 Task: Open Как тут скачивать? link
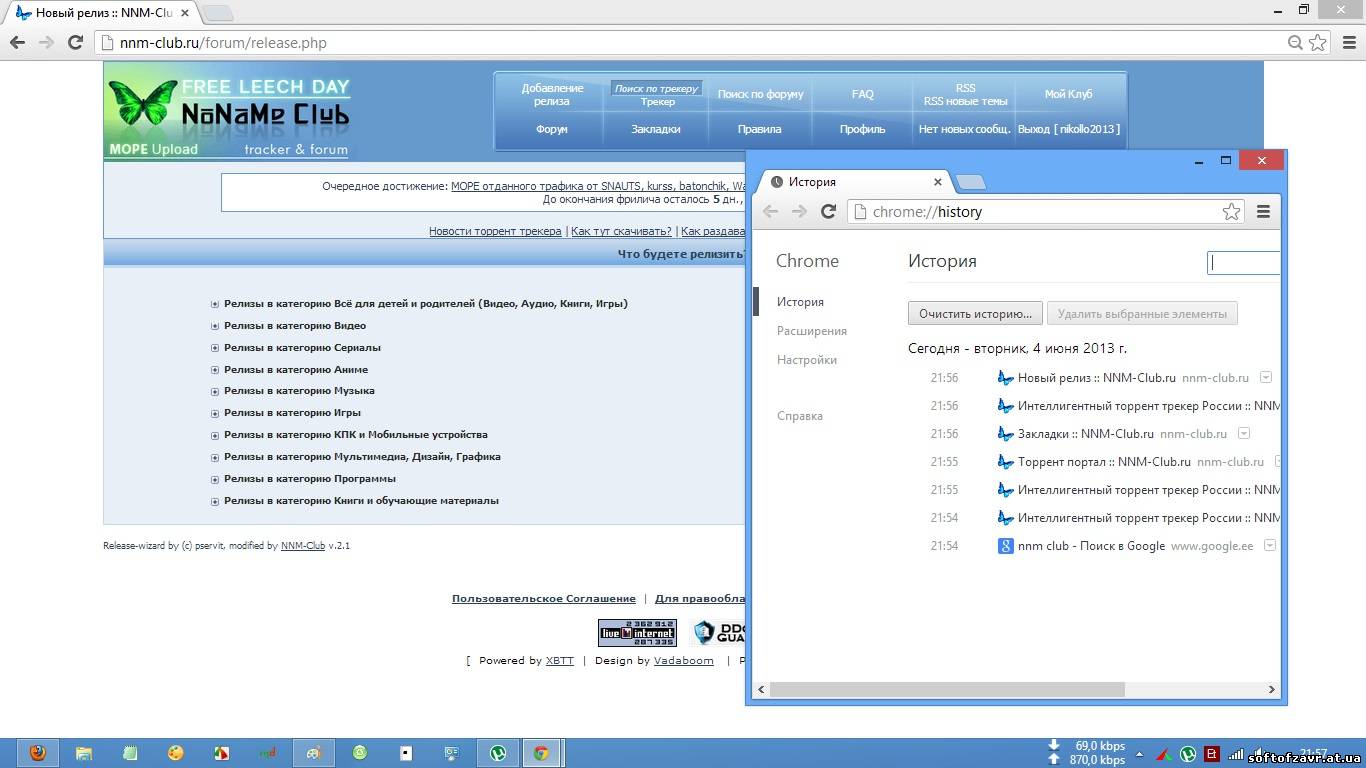point(621,231)
